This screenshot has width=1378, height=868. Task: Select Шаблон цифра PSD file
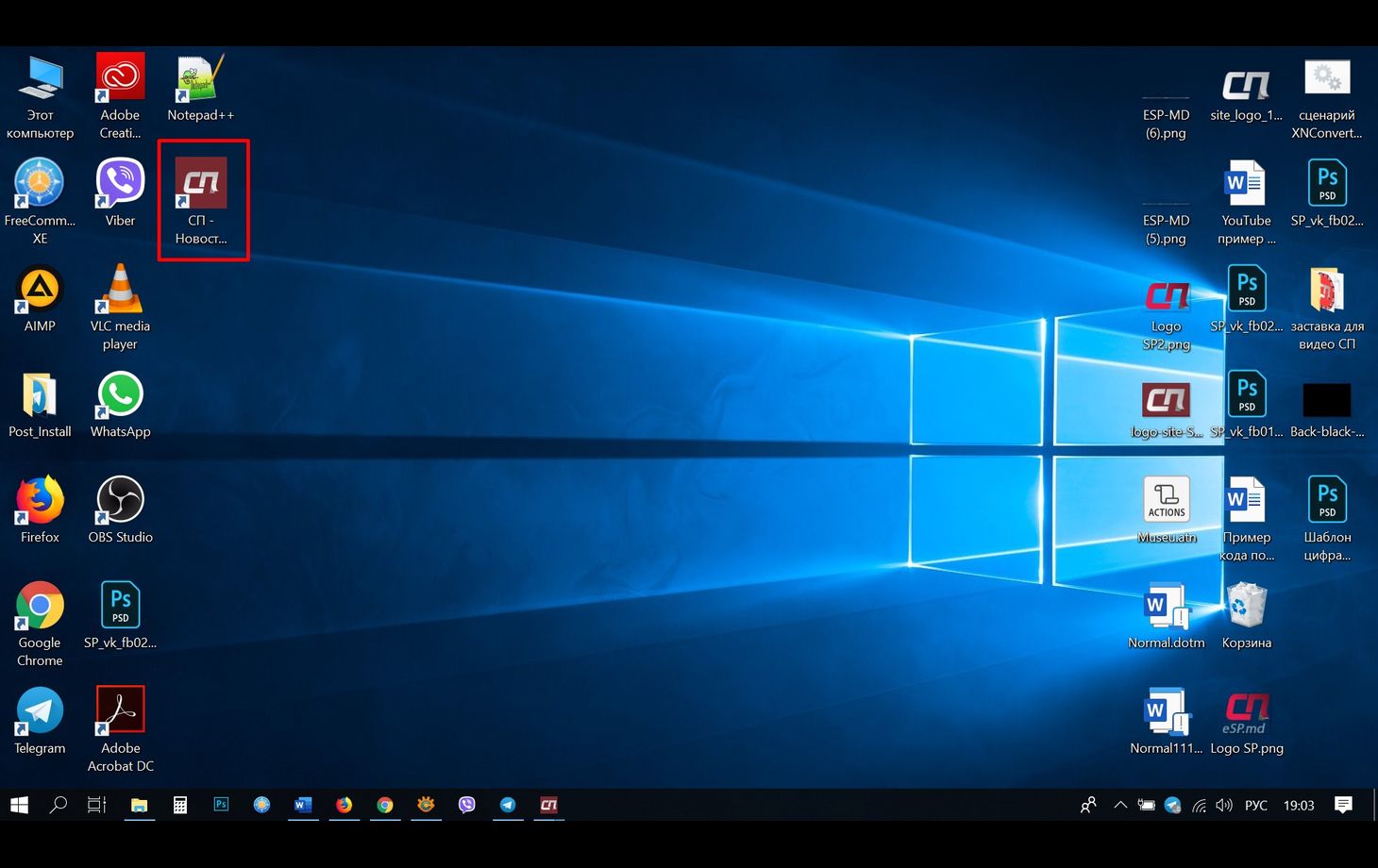[x=1326, y=520]
